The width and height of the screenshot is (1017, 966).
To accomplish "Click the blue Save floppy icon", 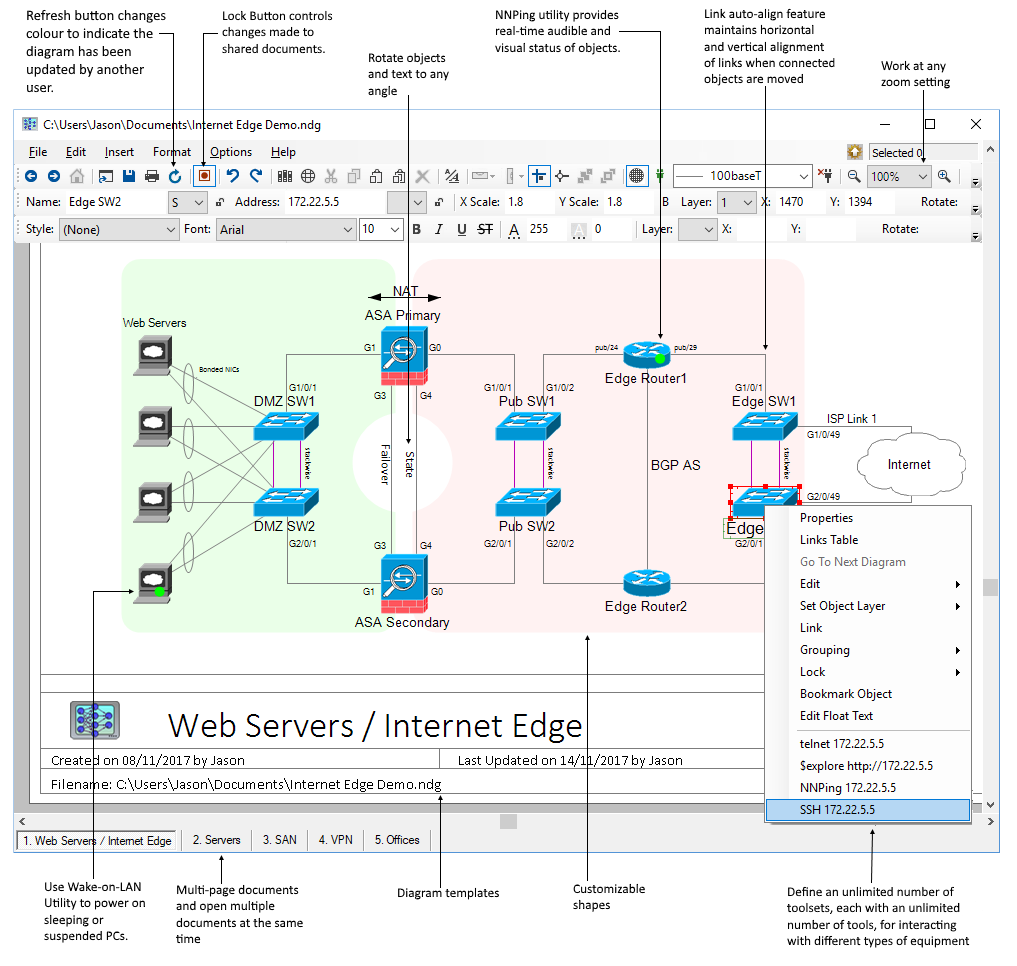I will pos(128,176).
